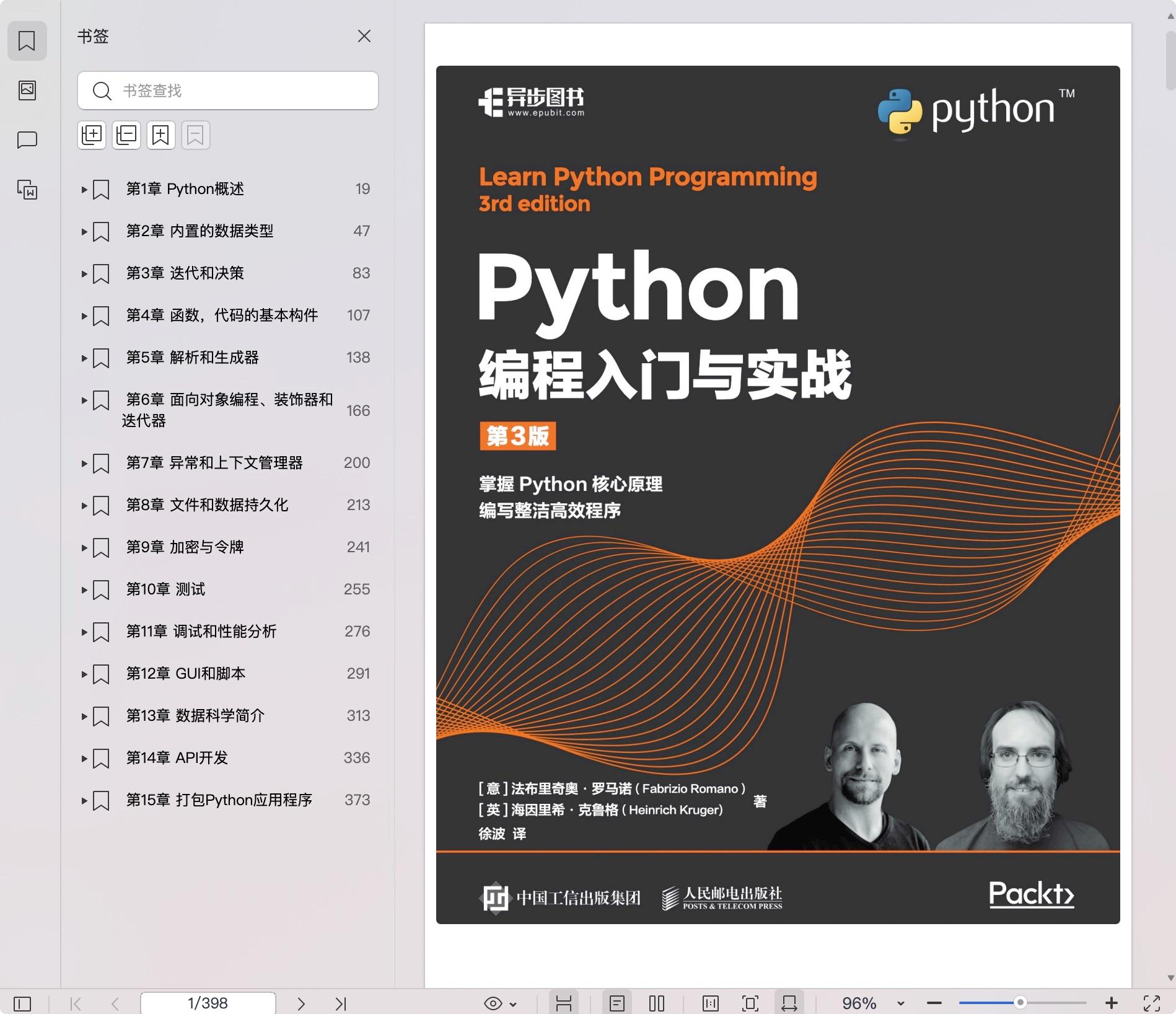Jump to 第3章 迭代和决策

185,273
